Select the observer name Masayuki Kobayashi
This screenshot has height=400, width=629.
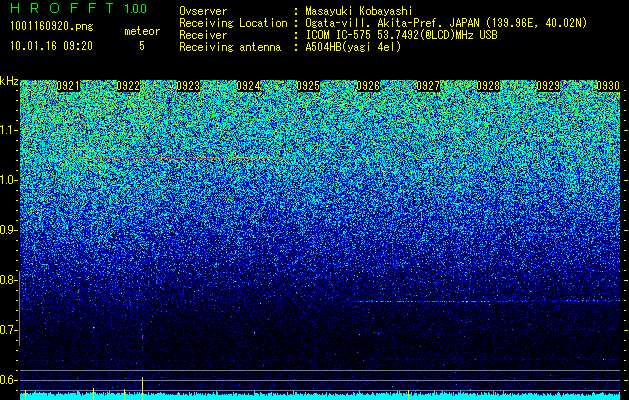pyautogui.click(x=359, y=11)
